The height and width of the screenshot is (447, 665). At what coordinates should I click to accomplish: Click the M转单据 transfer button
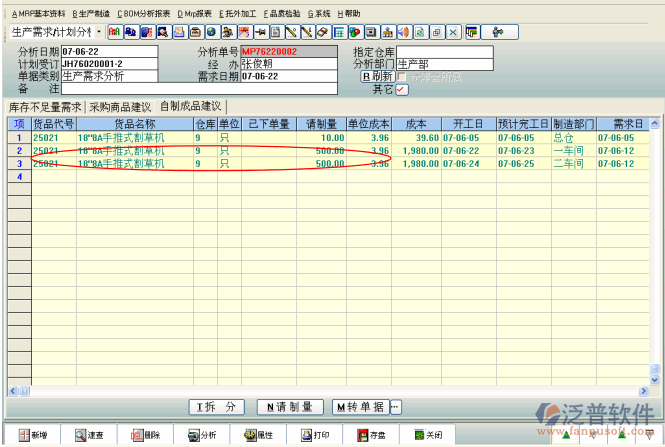point(360,407)
